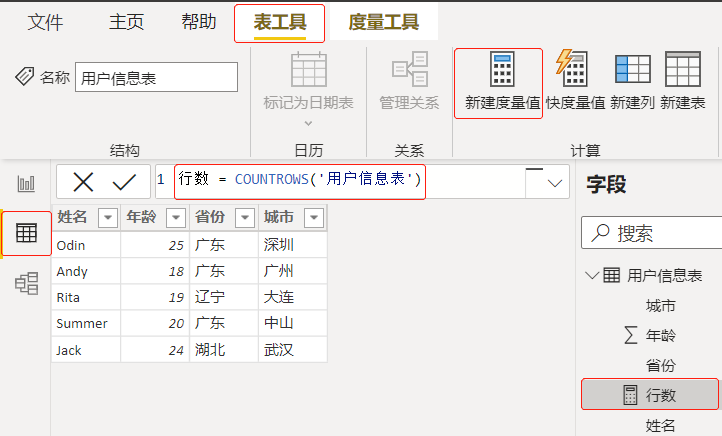Open the dropdown arrow under 标记为日期表

[x=309, y=123]
